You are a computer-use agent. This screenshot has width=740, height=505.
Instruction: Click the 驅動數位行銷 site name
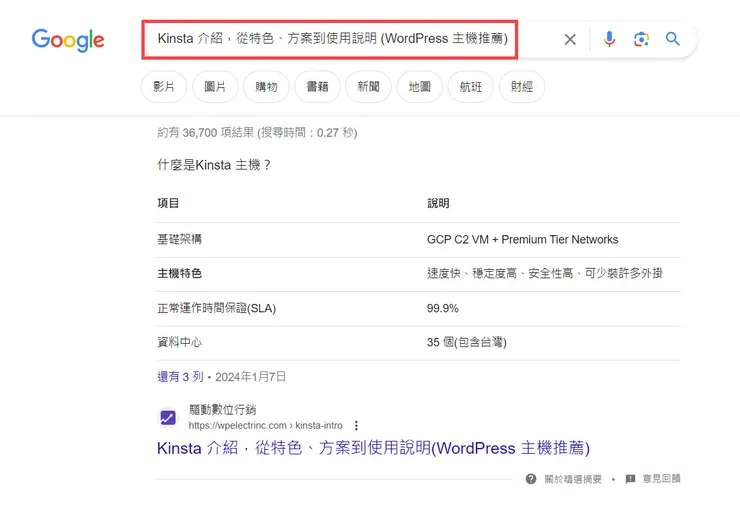coord(222,410)
